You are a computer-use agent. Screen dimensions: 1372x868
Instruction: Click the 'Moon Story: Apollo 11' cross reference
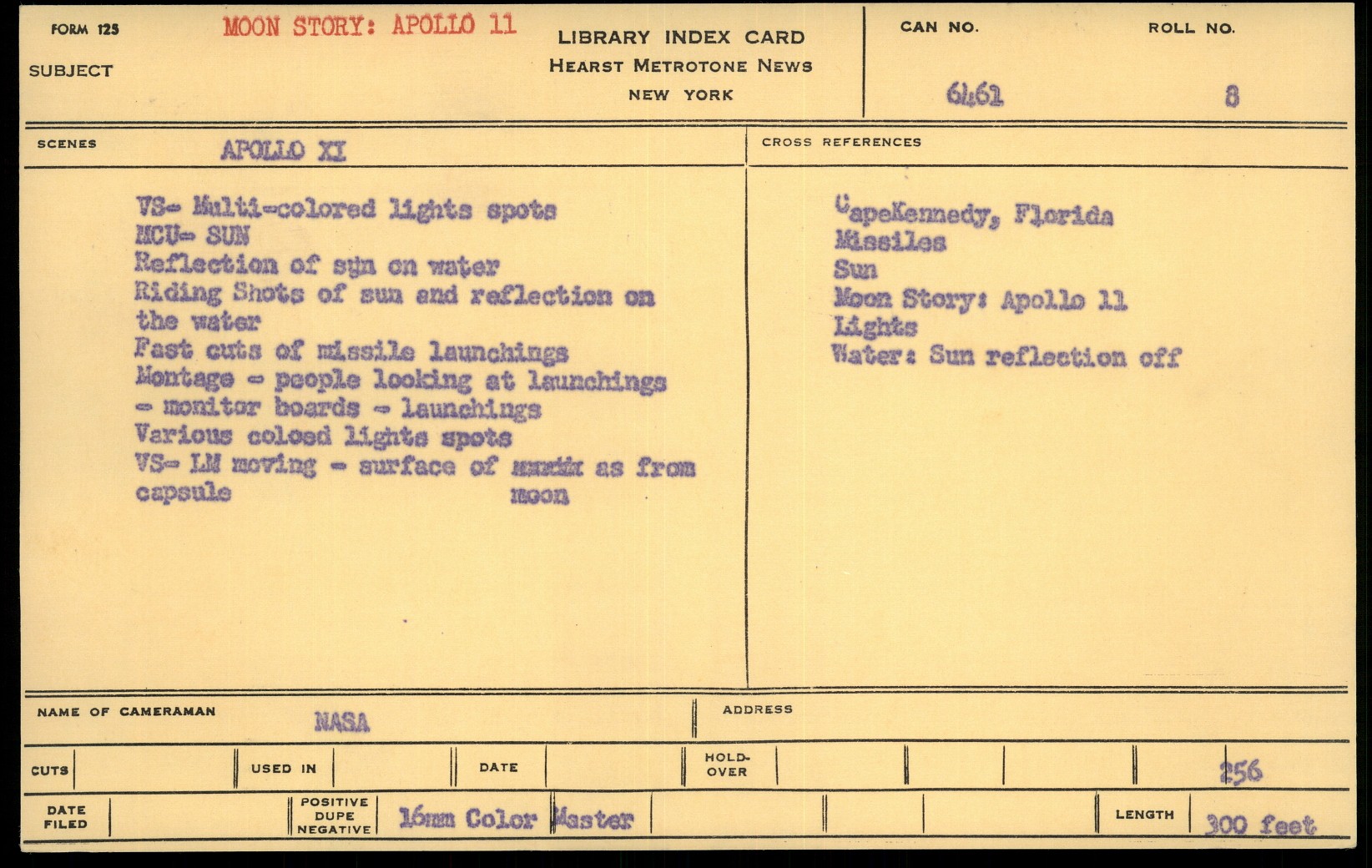click(x=980, y=300)
